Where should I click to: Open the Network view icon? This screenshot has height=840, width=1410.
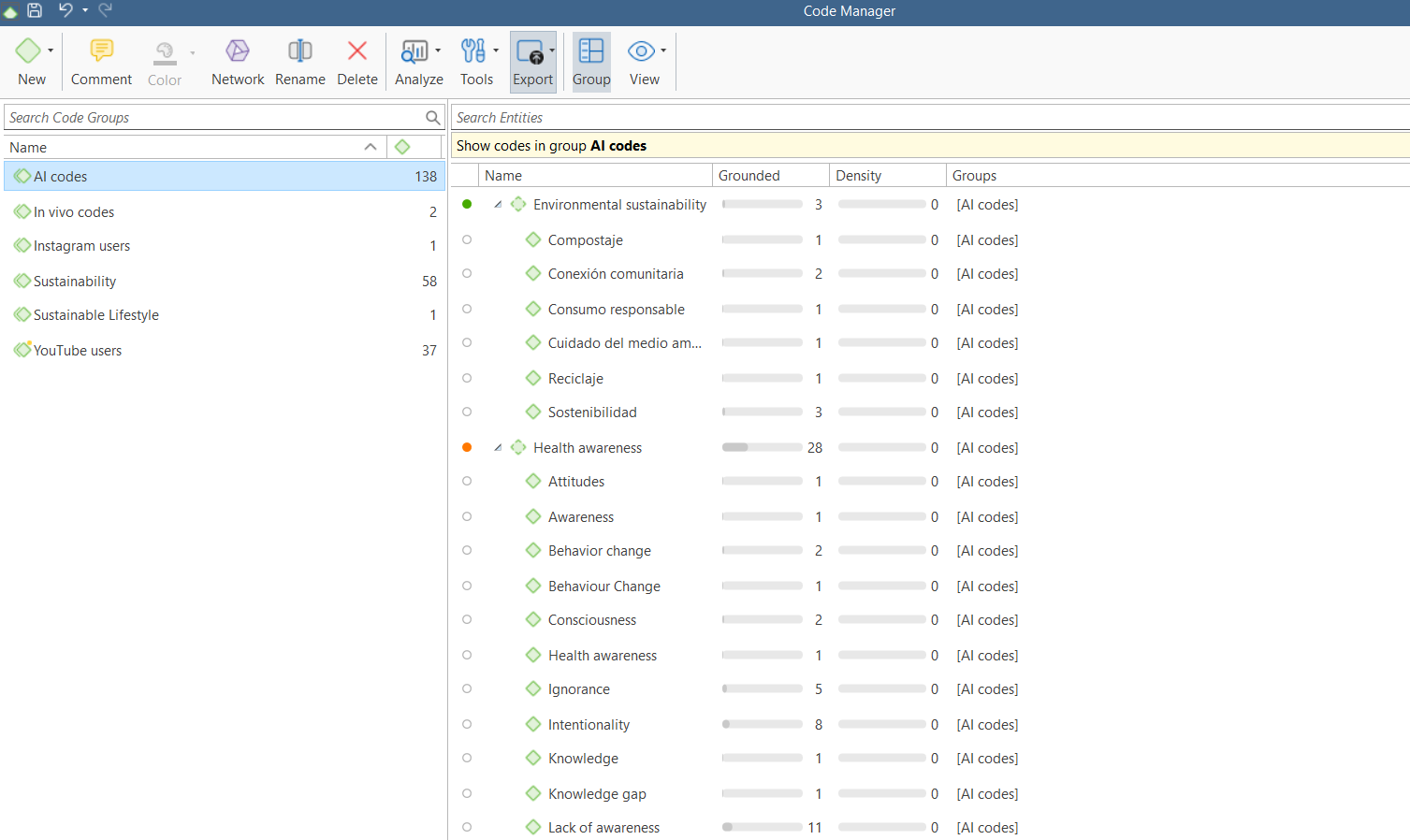click(x=238, y=51)
